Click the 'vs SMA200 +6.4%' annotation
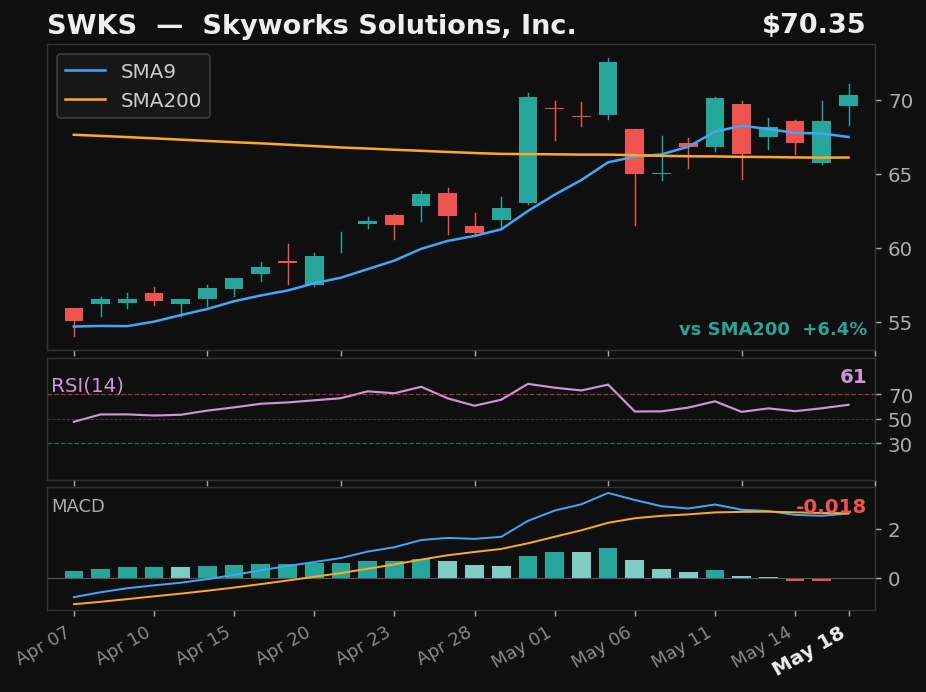 coord(772,329)
